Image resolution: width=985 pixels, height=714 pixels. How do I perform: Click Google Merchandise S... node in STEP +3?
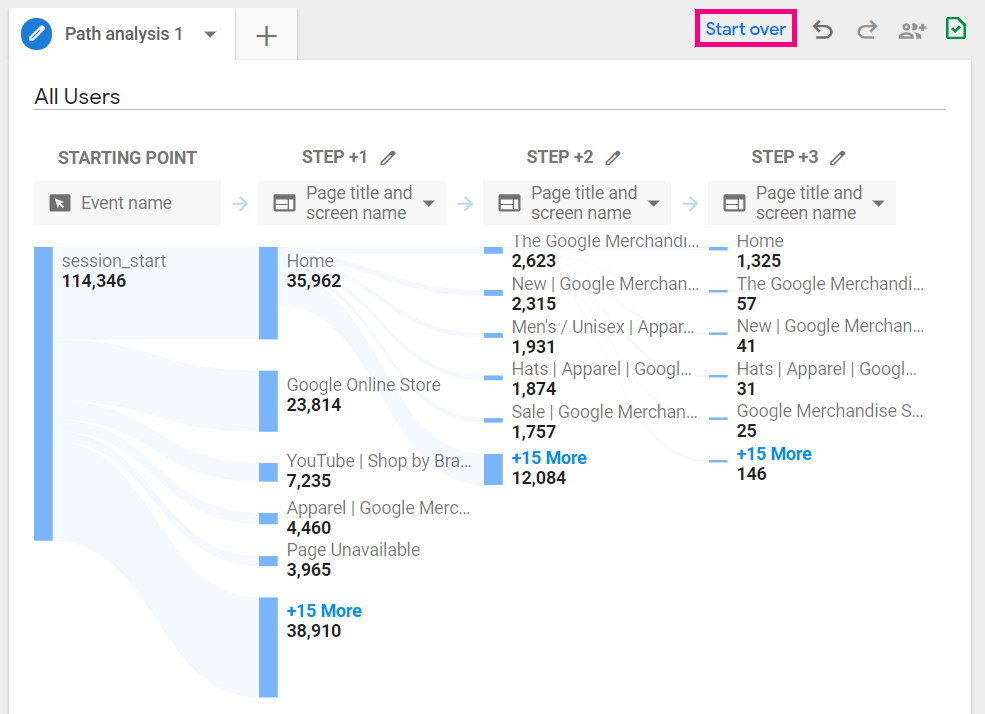click(x=830, y=411)
